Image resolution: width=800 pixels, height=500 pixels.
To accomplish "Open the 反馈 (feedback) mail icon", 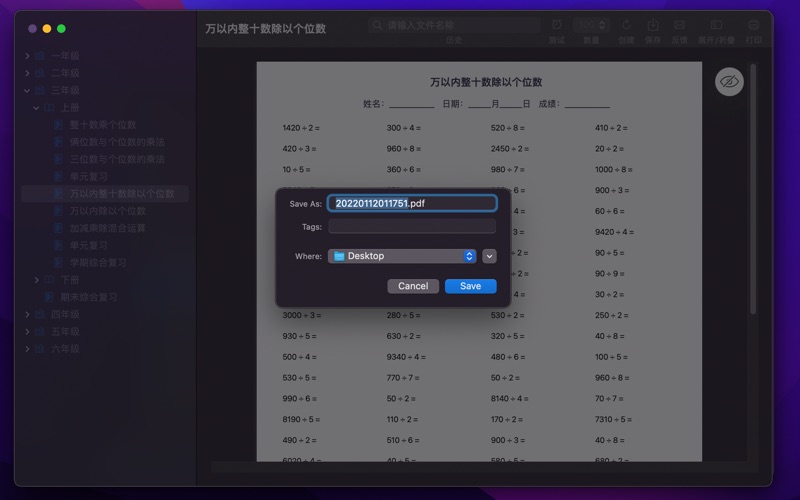I will point(680,25).
